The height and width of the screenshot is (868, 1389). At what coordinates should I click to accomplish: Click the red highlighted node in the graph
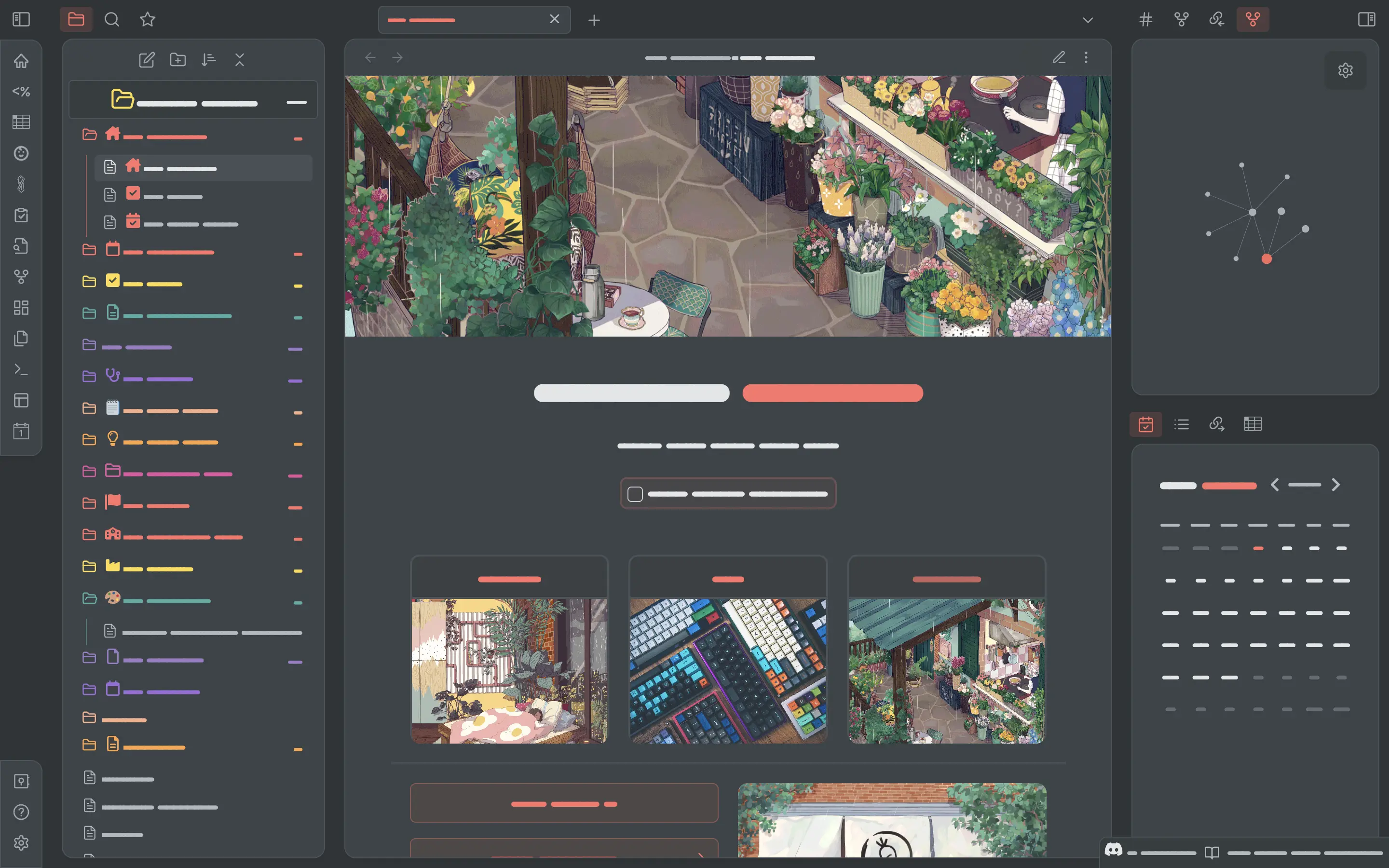(x=1267, y=259)
